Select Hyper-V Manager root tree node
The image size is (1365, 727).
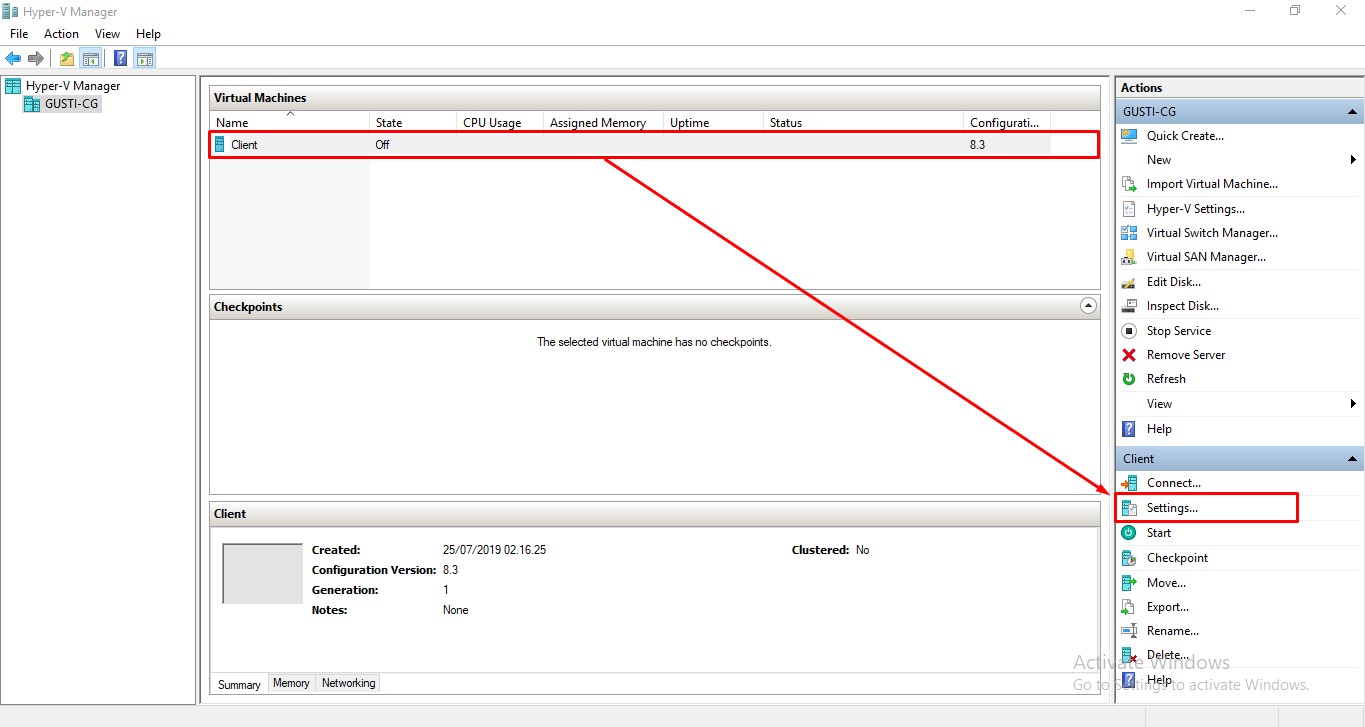[73, 86]
